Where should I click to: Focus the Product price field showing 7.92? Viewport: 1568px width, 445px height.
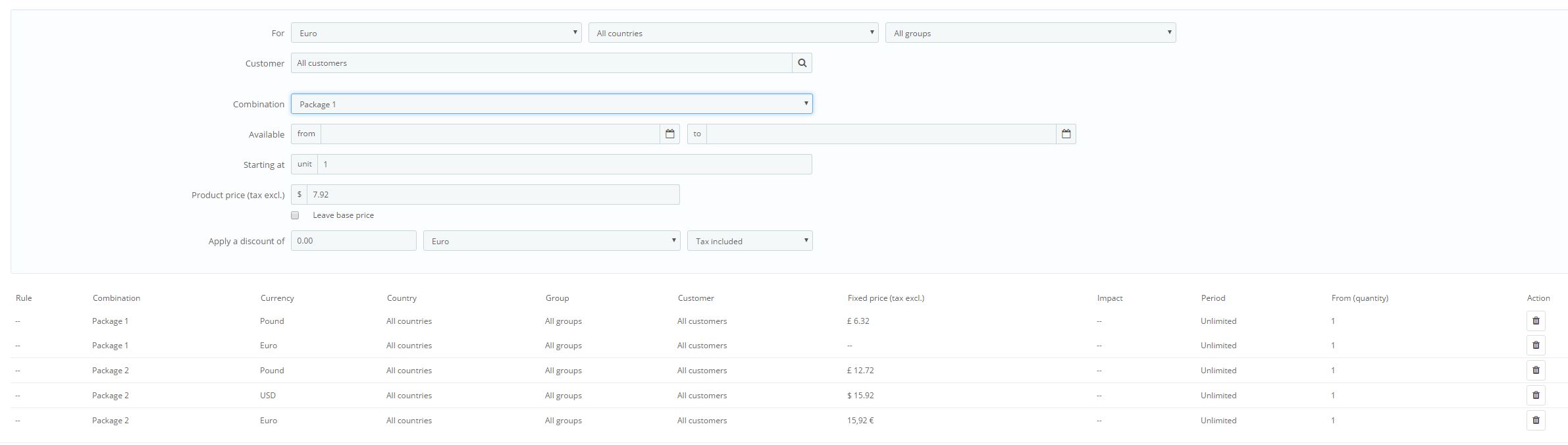pos(493,195)
